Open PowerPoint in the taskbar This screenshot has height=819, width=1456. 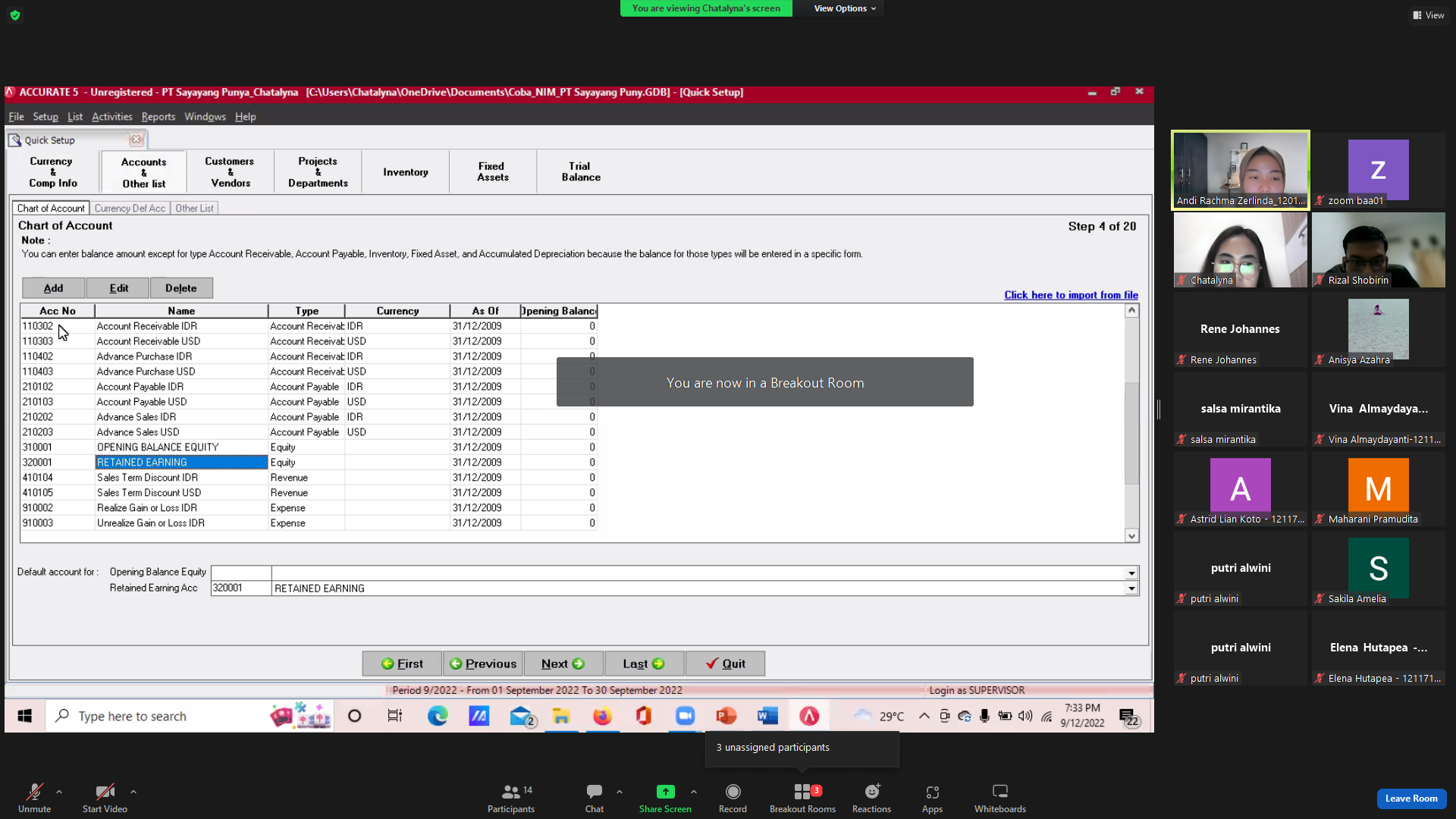tap(726, 716)
